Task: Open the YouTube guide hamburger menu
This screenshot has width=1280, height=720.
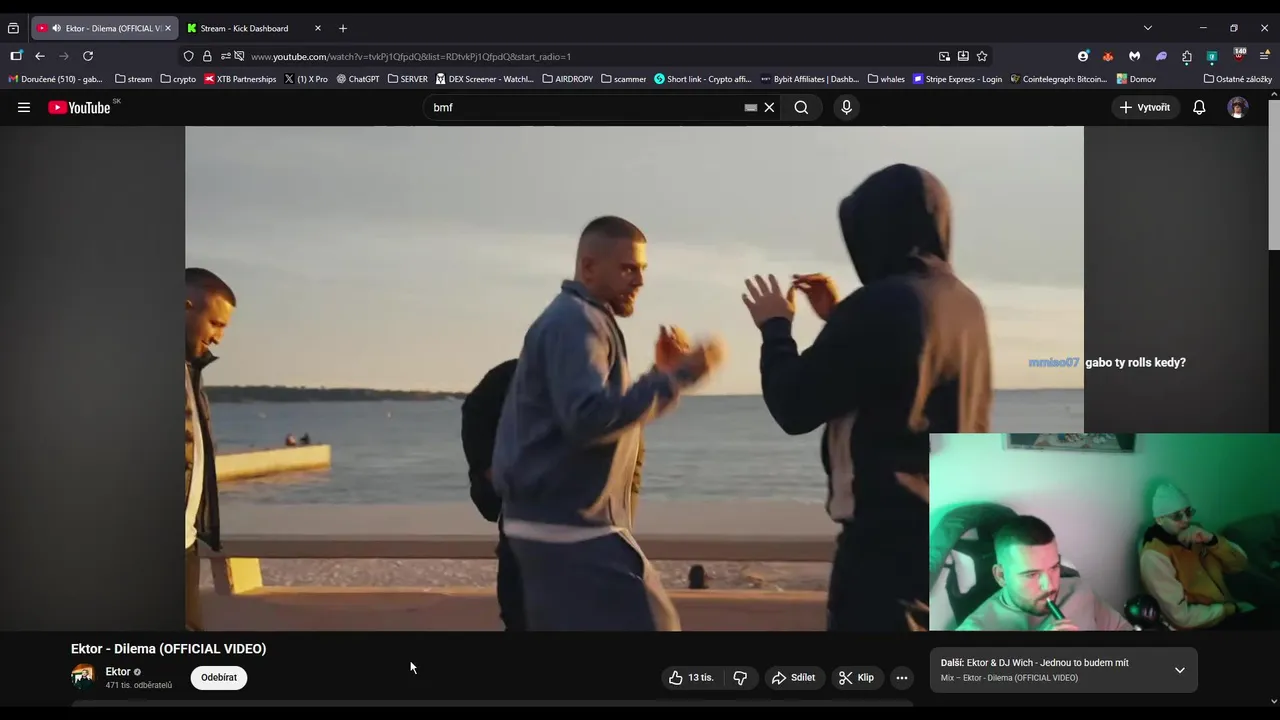Action: click(24, 107)
